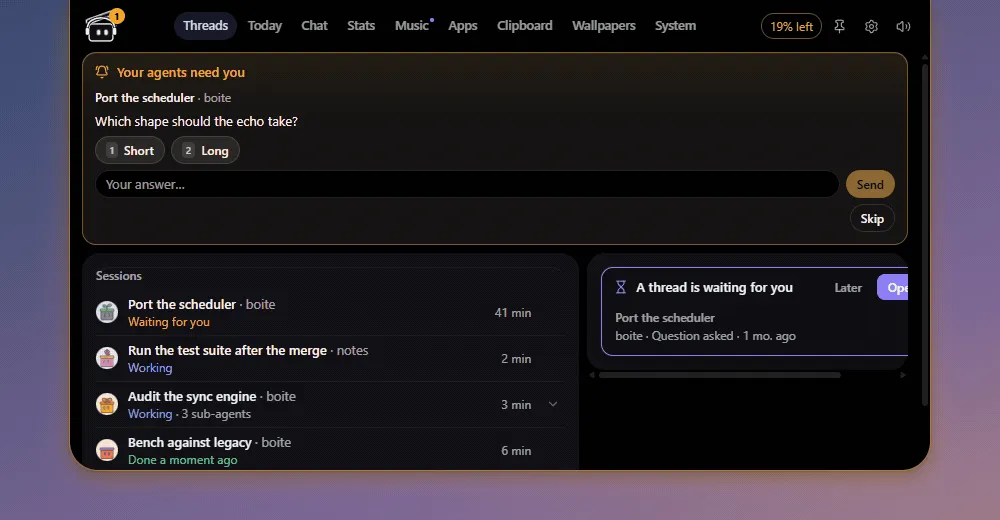Image resolution: width=1000 pixels, height=520 pixels.
Task: Click the bell icon beside Your agents need you
Action: pos(102,72)
